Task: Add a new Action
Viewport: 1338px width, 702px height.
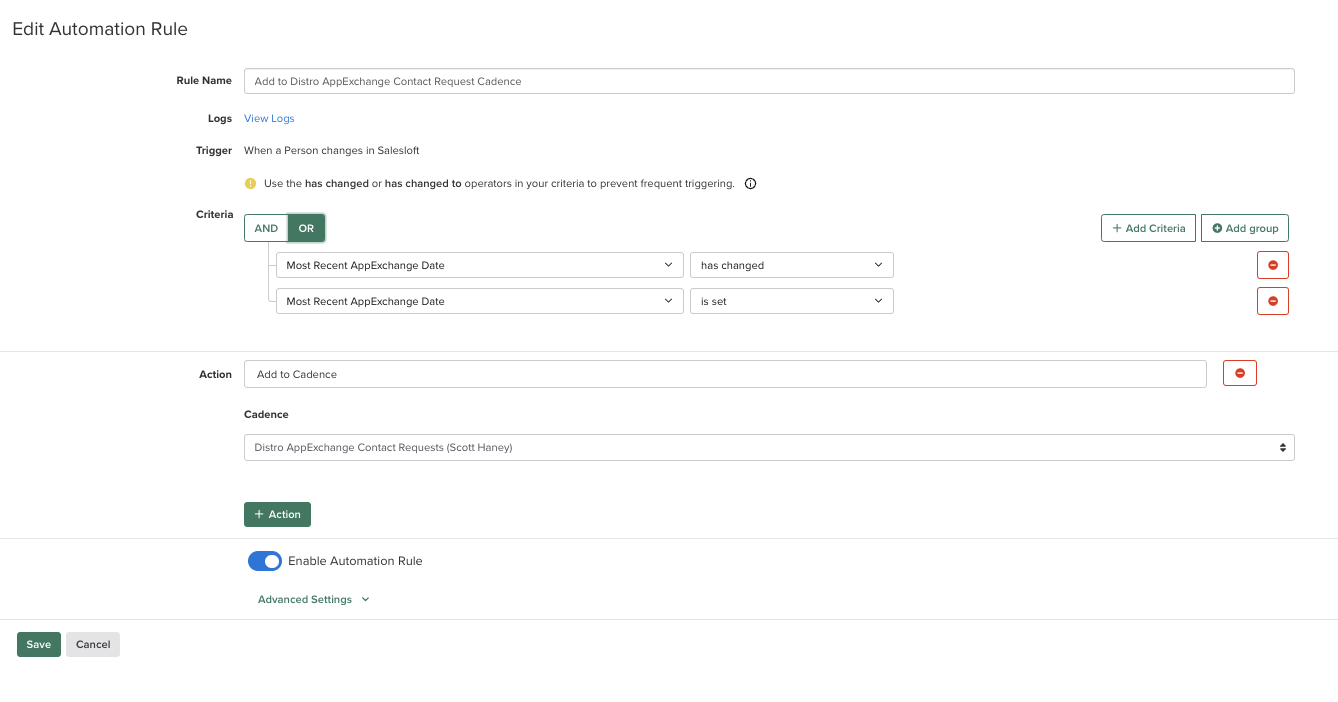Action: pyautogui.click(x=277, y=514)
